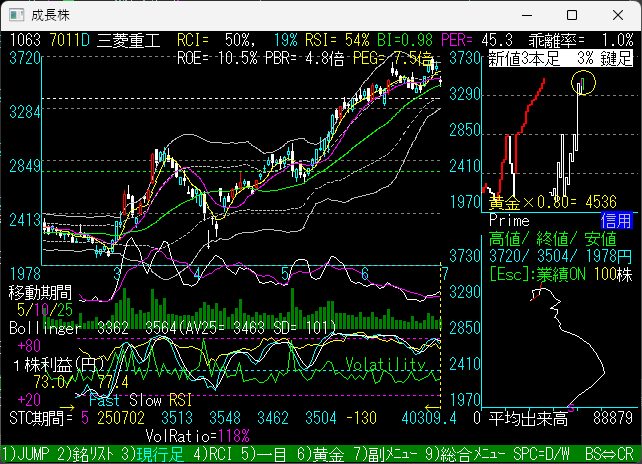Screen dimensions: 642x464
Task: Select 4)RCI in the bottom menu bar
Action: click(x=213, y=454)
